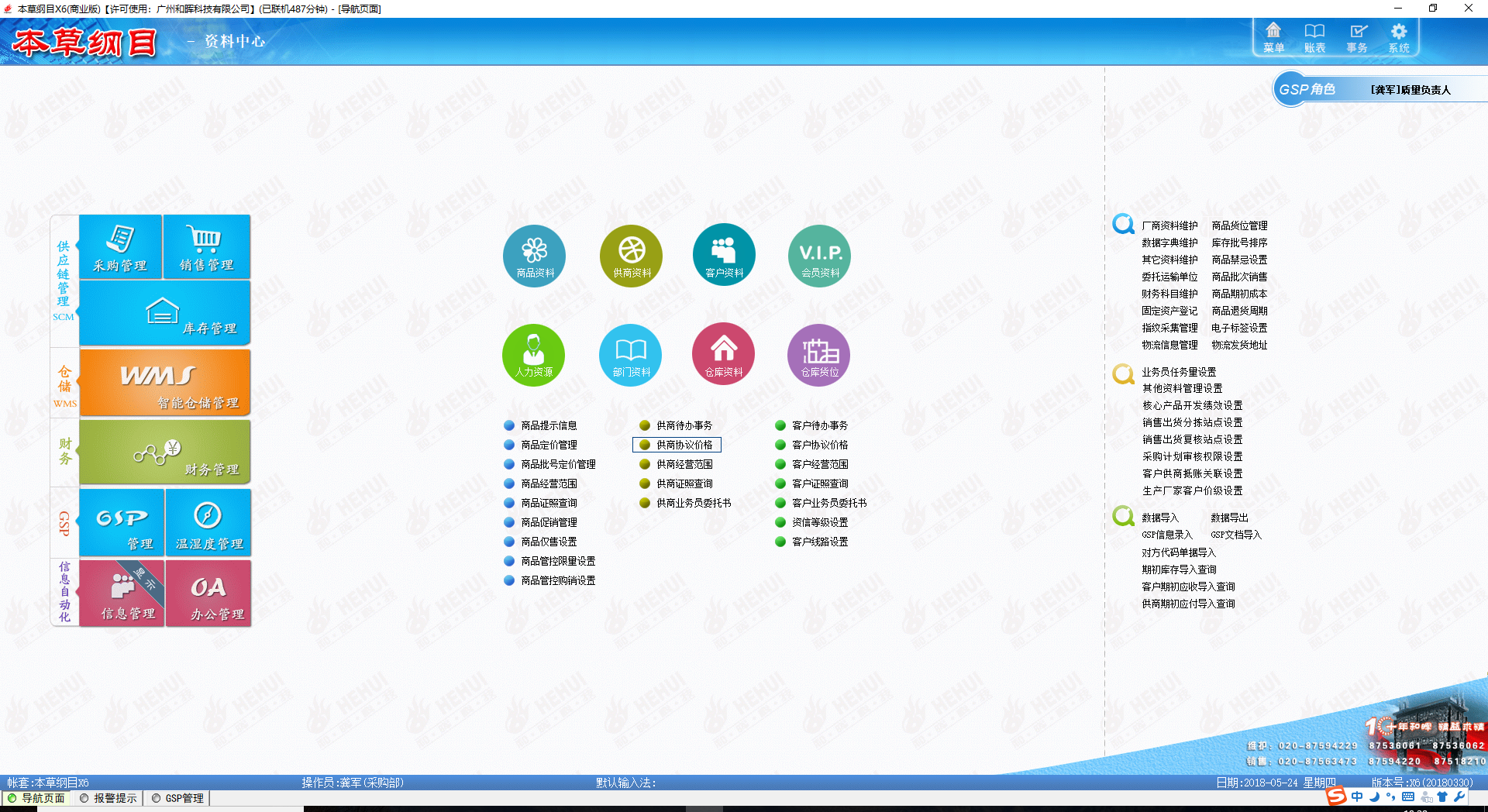Image resolution: width=1488 pixels, height=812 pixels.
Task: Open the 资信等级设置 link
Action: point(820,522)
